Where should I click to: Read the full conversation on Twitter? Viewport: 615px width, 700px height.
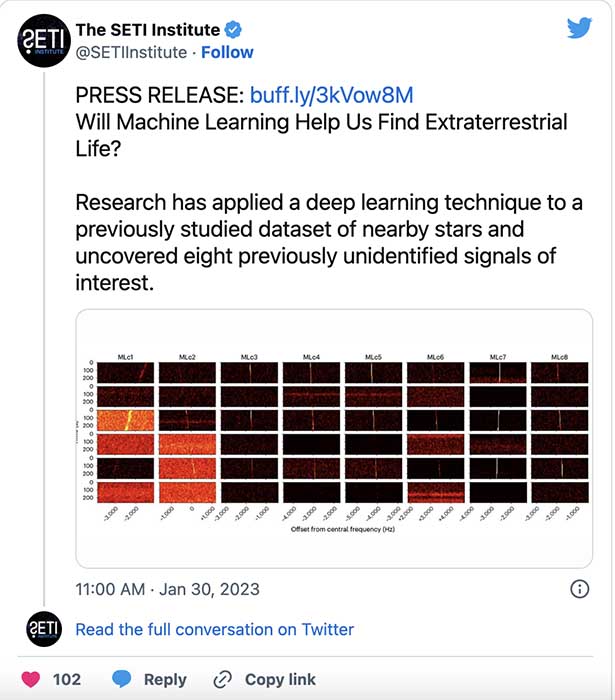[x=214, y=629]
